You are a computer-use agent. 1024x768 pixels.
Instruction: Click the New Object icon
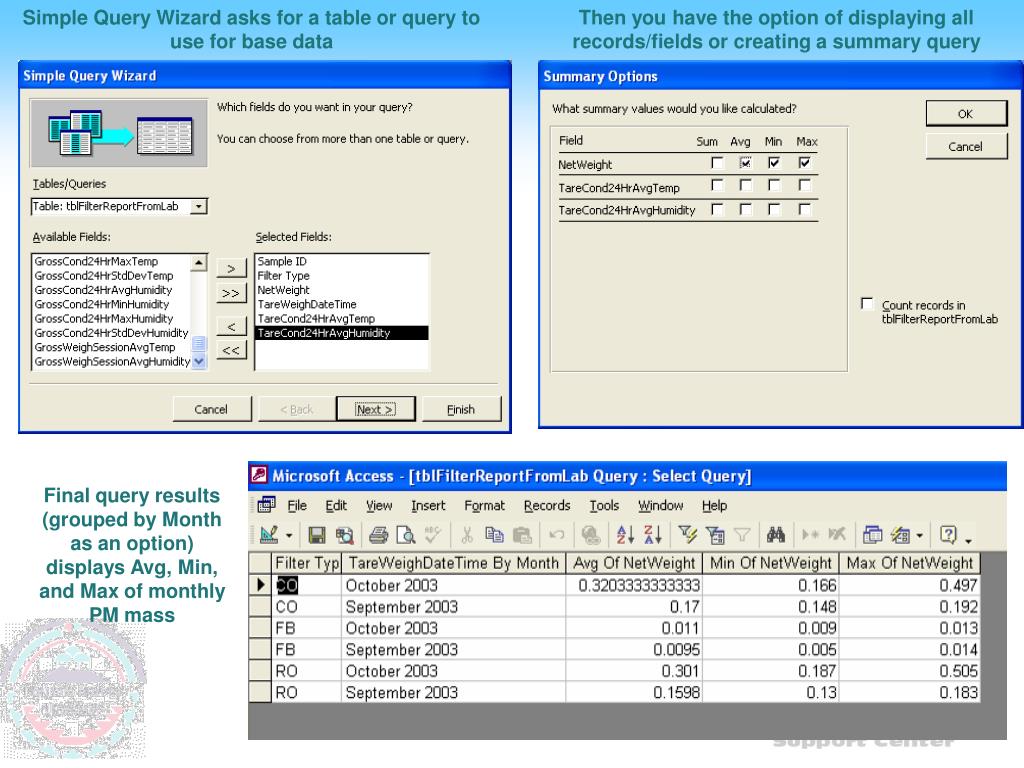coord(901,535)
